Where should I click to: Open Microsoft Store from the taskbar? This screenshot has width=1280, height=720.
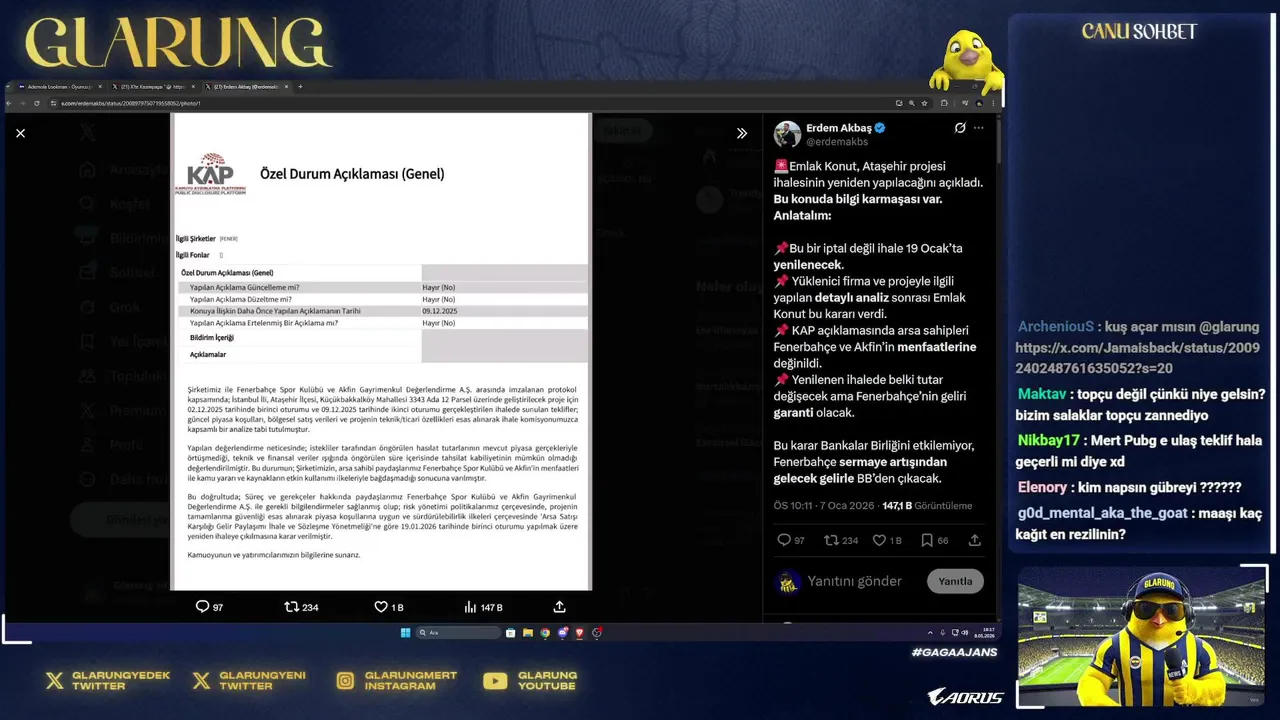pos(510,633)
